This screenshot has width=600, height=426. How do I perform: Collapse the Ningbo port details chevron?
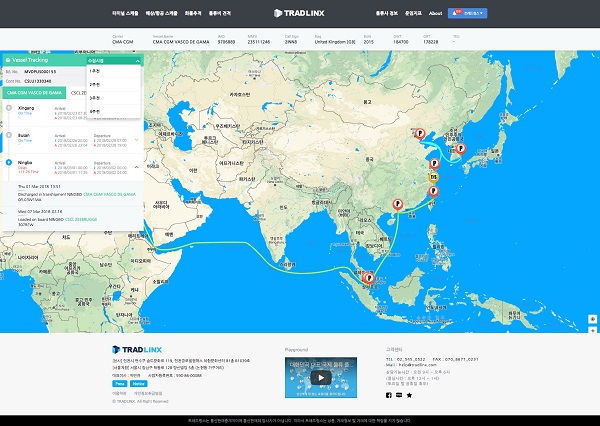coord(135,166)
